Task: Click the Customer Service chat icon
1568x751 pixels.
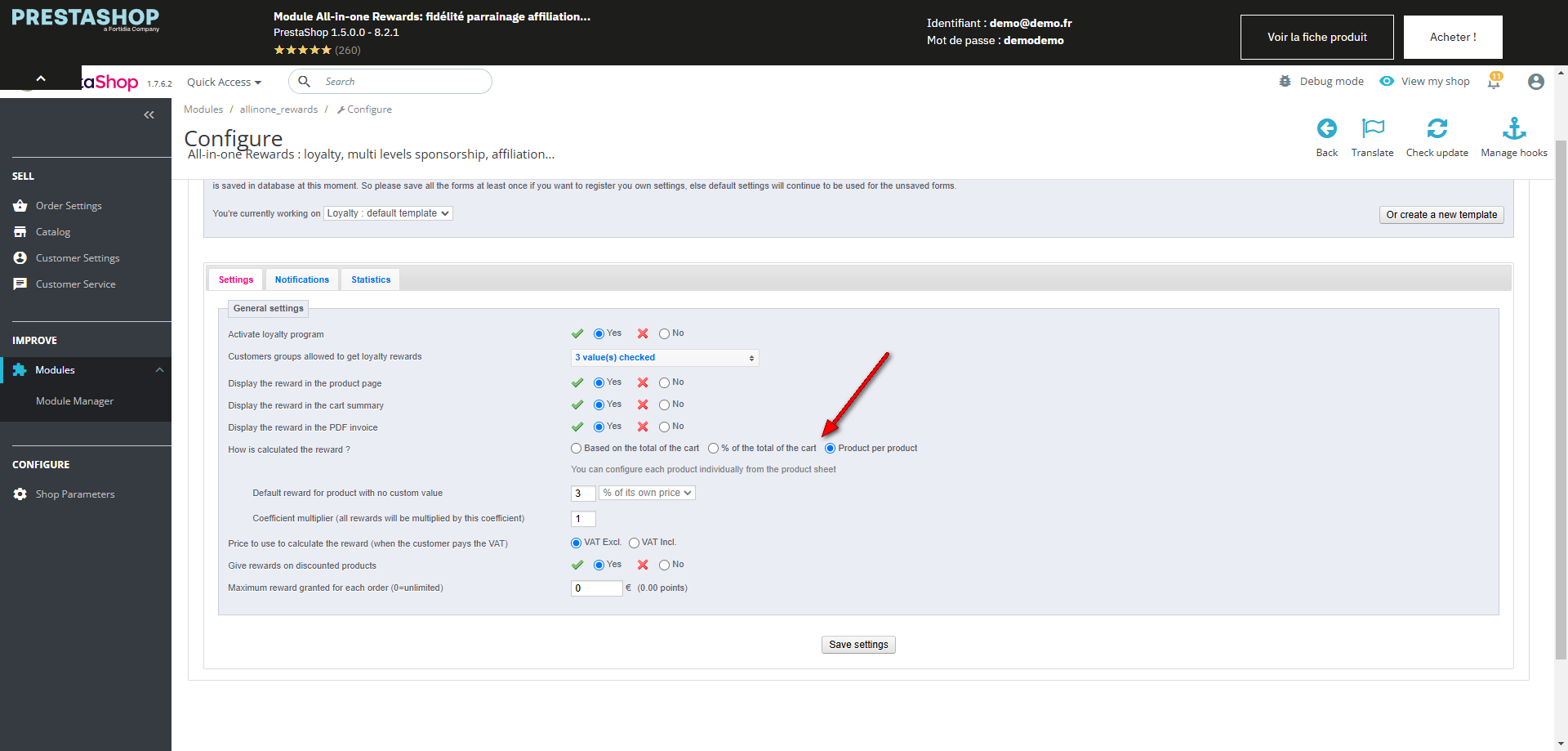Action: click(20, 284)
